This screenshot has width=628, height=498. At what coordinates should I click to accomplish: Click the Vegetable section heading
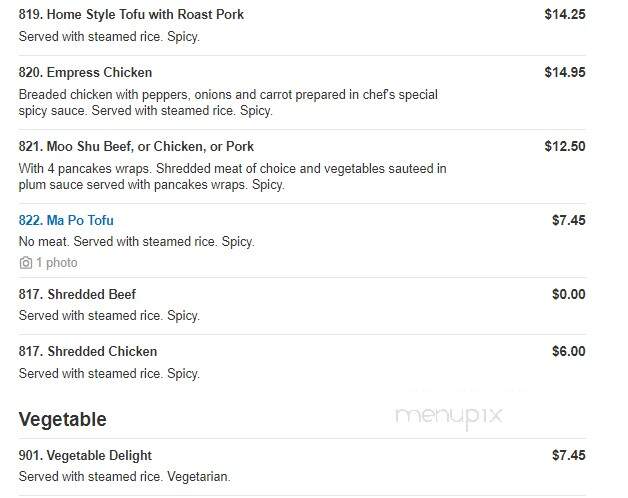coord(62,419)
